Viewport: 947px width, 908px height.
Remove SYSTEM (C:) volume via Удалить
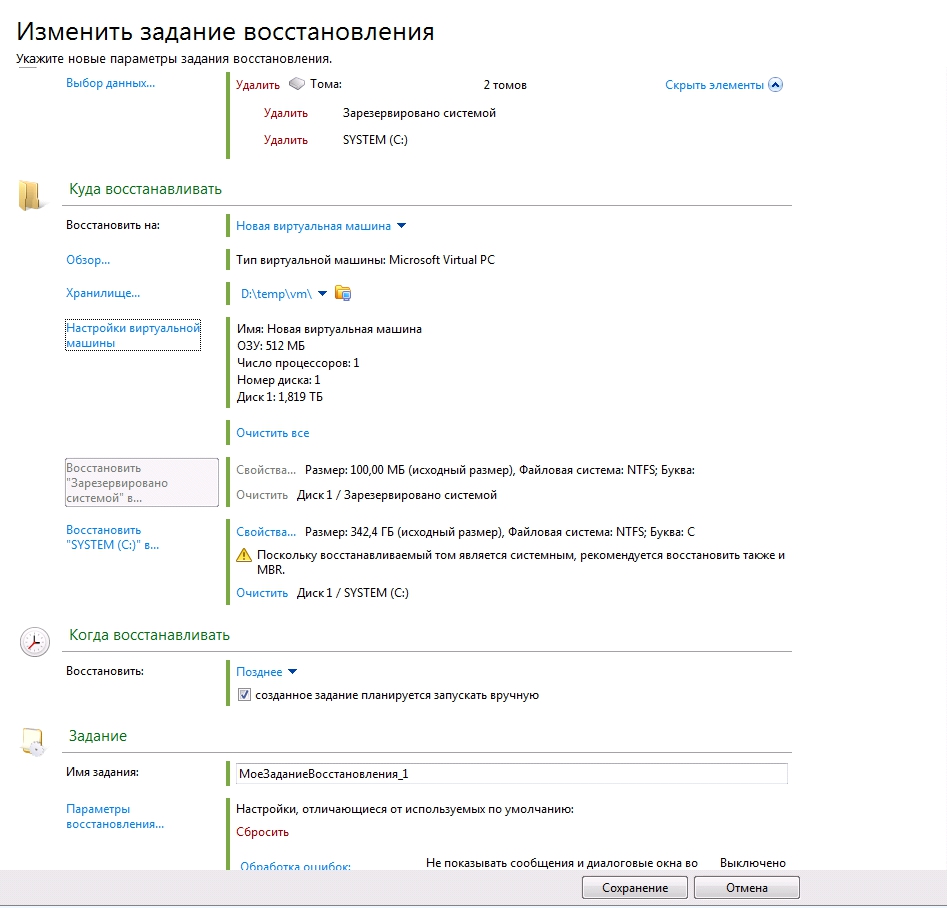(x=286, y=140)
